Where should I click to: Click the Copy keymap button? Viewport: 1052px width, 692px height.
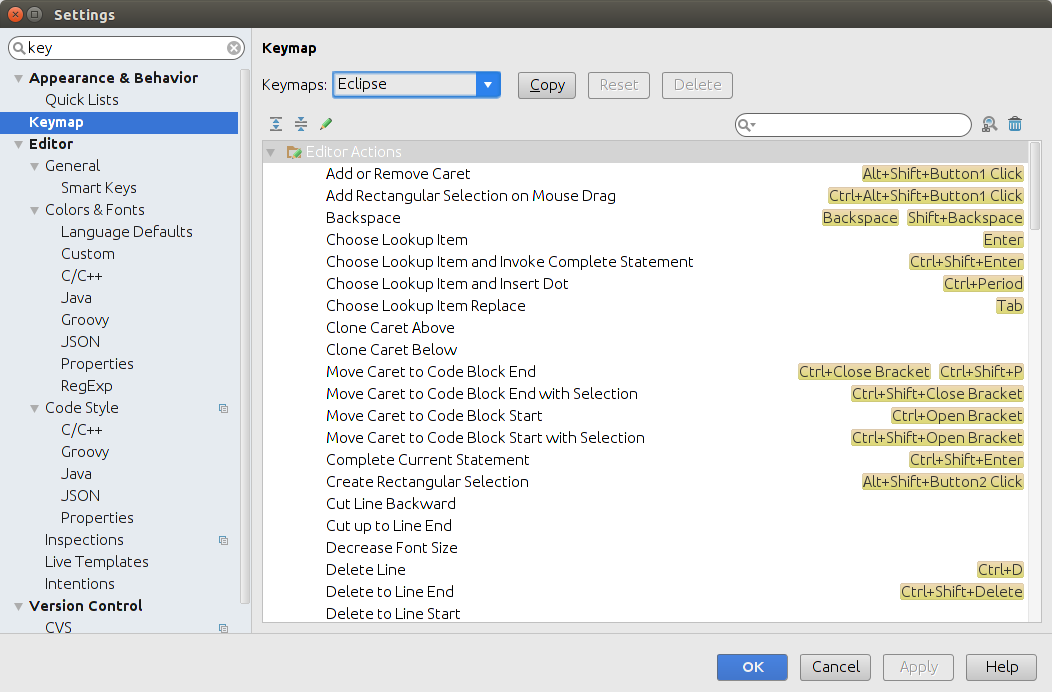tap(547, 85)
